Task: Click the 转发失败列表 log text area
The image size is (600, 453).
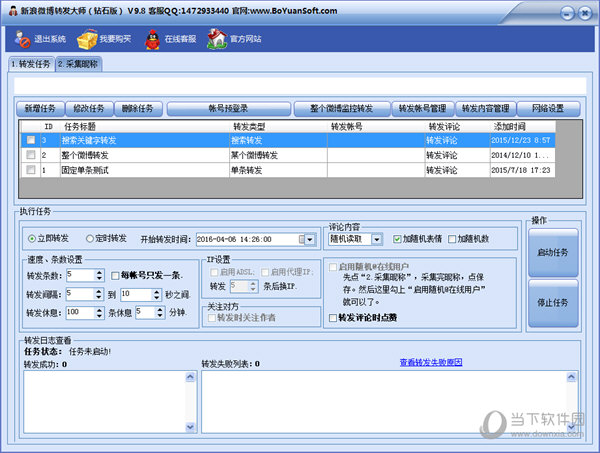Action: tap(384, 402)
